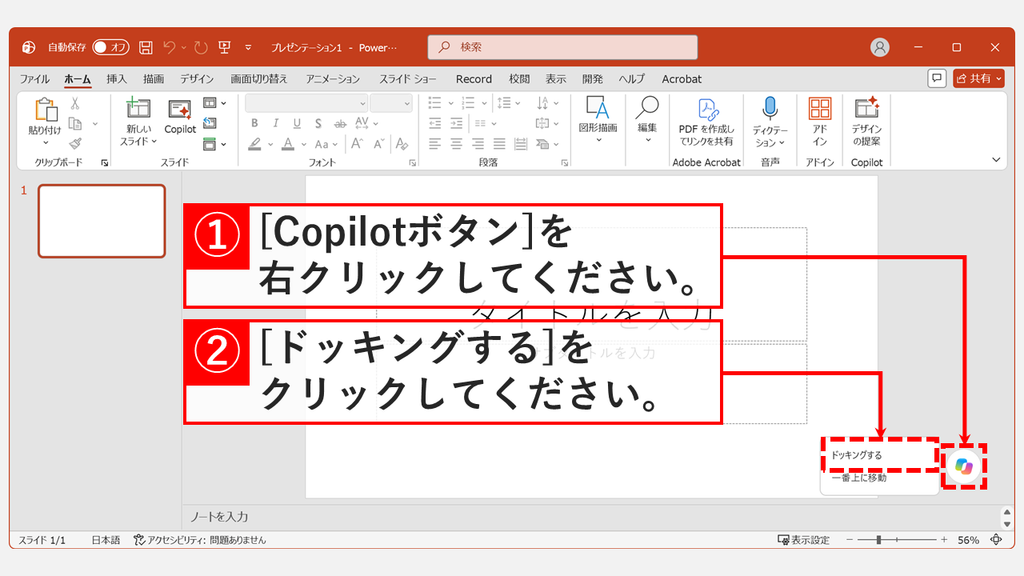Image resolution: width=1024 pixels, height=576 pixels.
Task: Click the text highlight color button
Action: coord(255,144)
